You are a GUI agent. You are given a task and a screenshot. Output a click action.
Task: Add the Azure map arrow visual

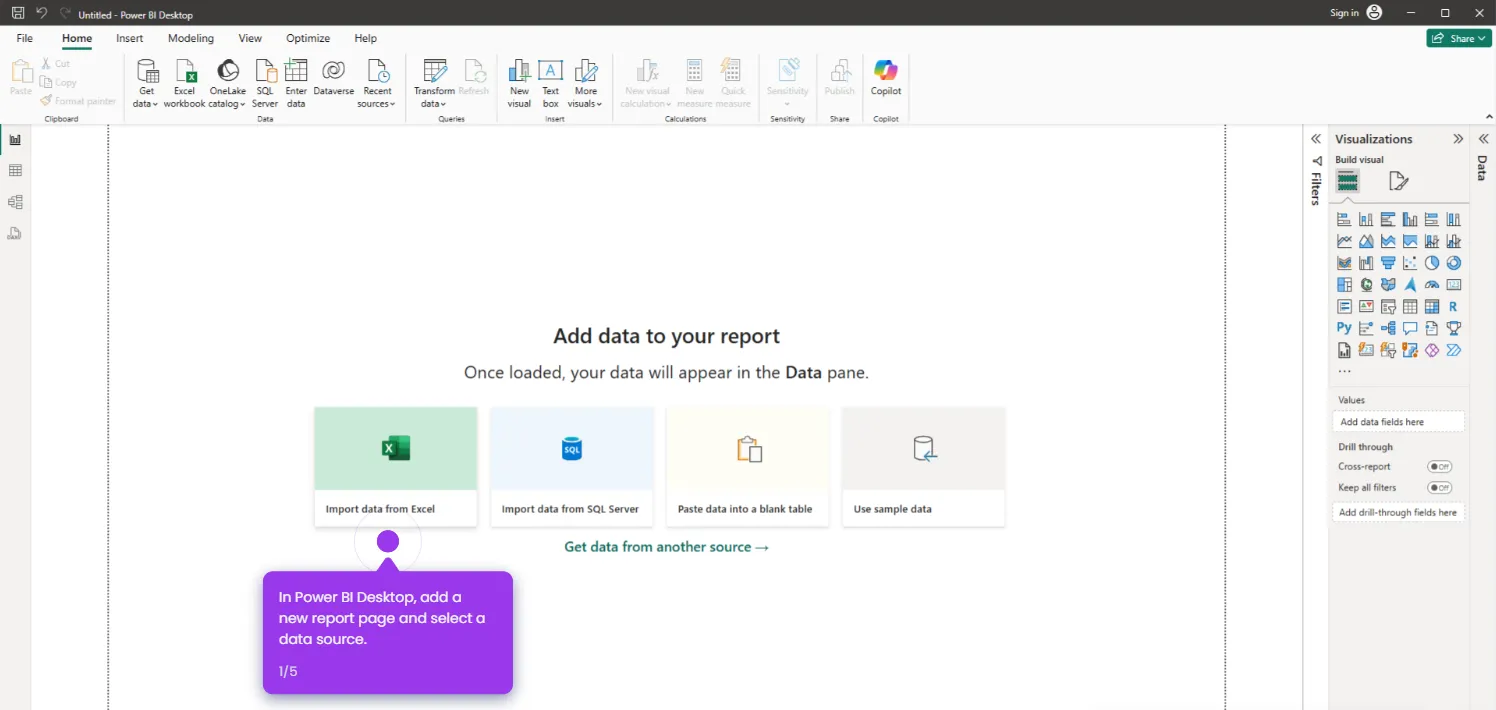(1410, 285)
